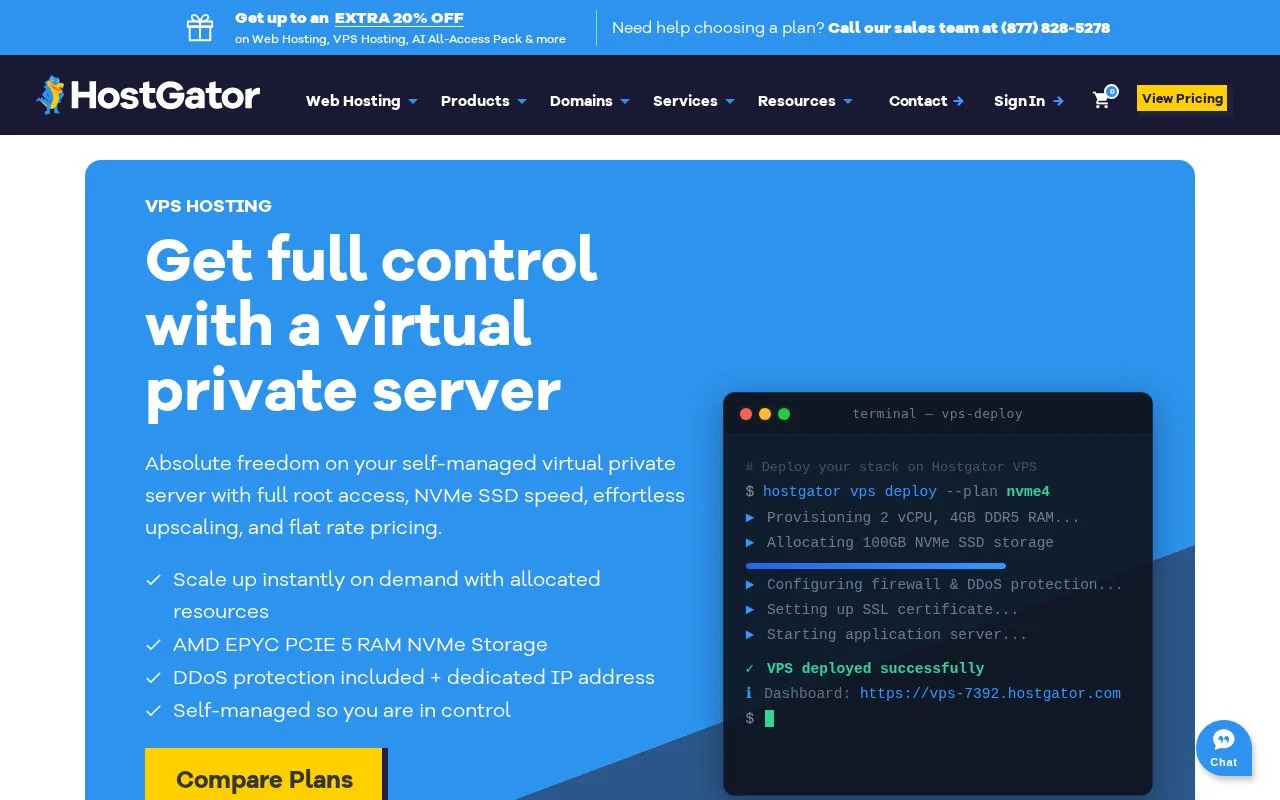The width and height of the screenshot is (1280, 800).
Task: Click the Compare Plans button
Action: 264,774
